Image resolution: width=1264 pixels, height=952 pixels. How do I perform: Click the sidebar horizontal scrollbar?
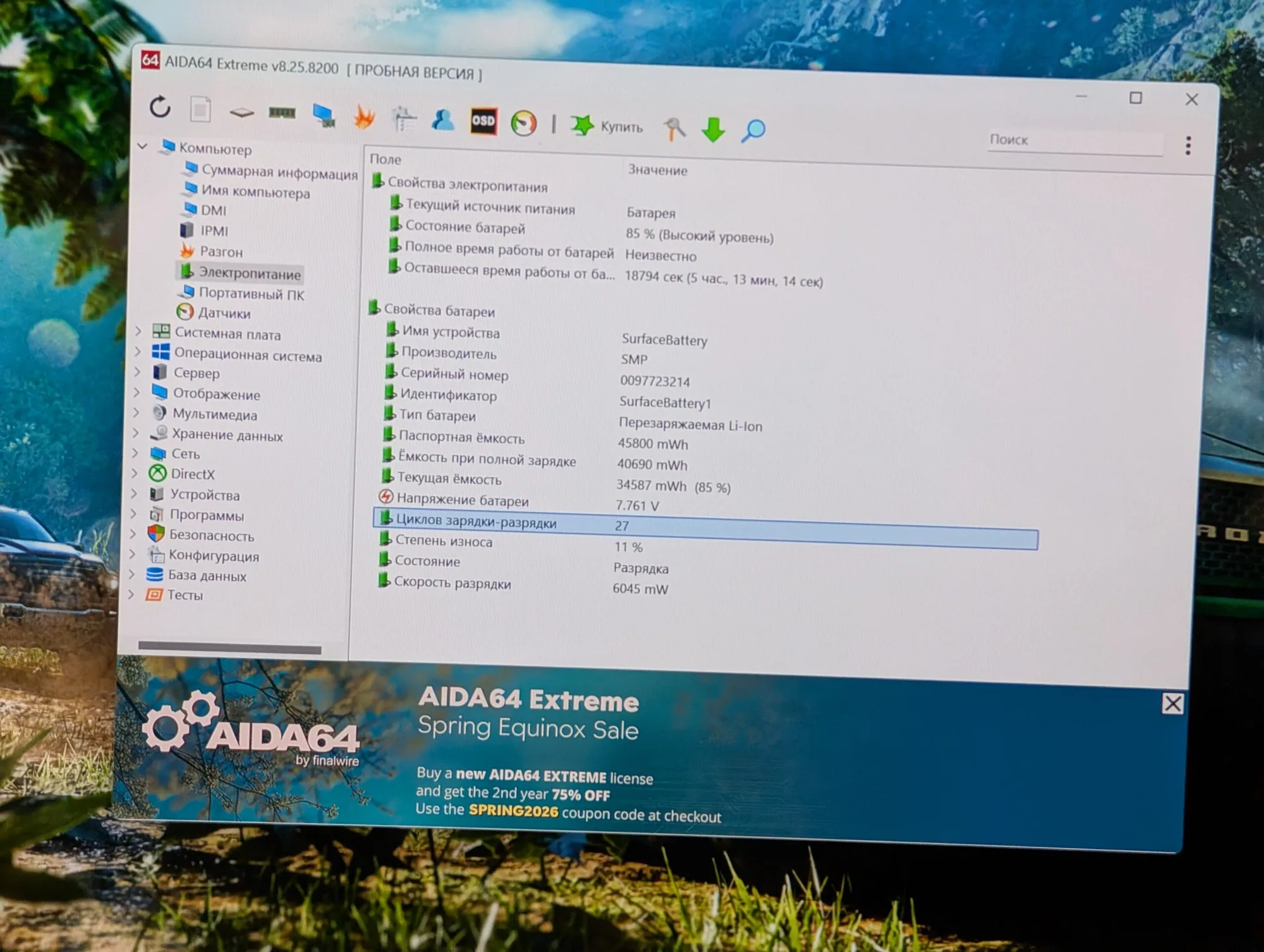229,647
